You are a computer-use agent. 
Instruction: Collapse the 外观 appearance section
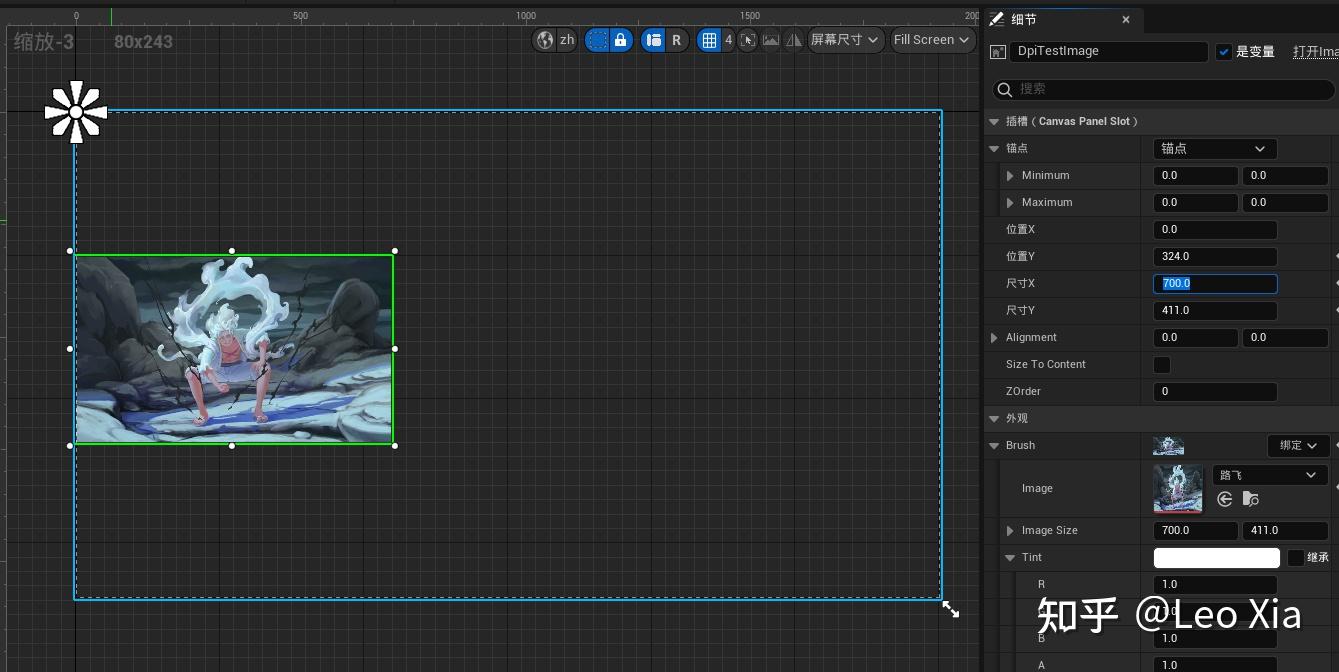[x=994, y=418]
